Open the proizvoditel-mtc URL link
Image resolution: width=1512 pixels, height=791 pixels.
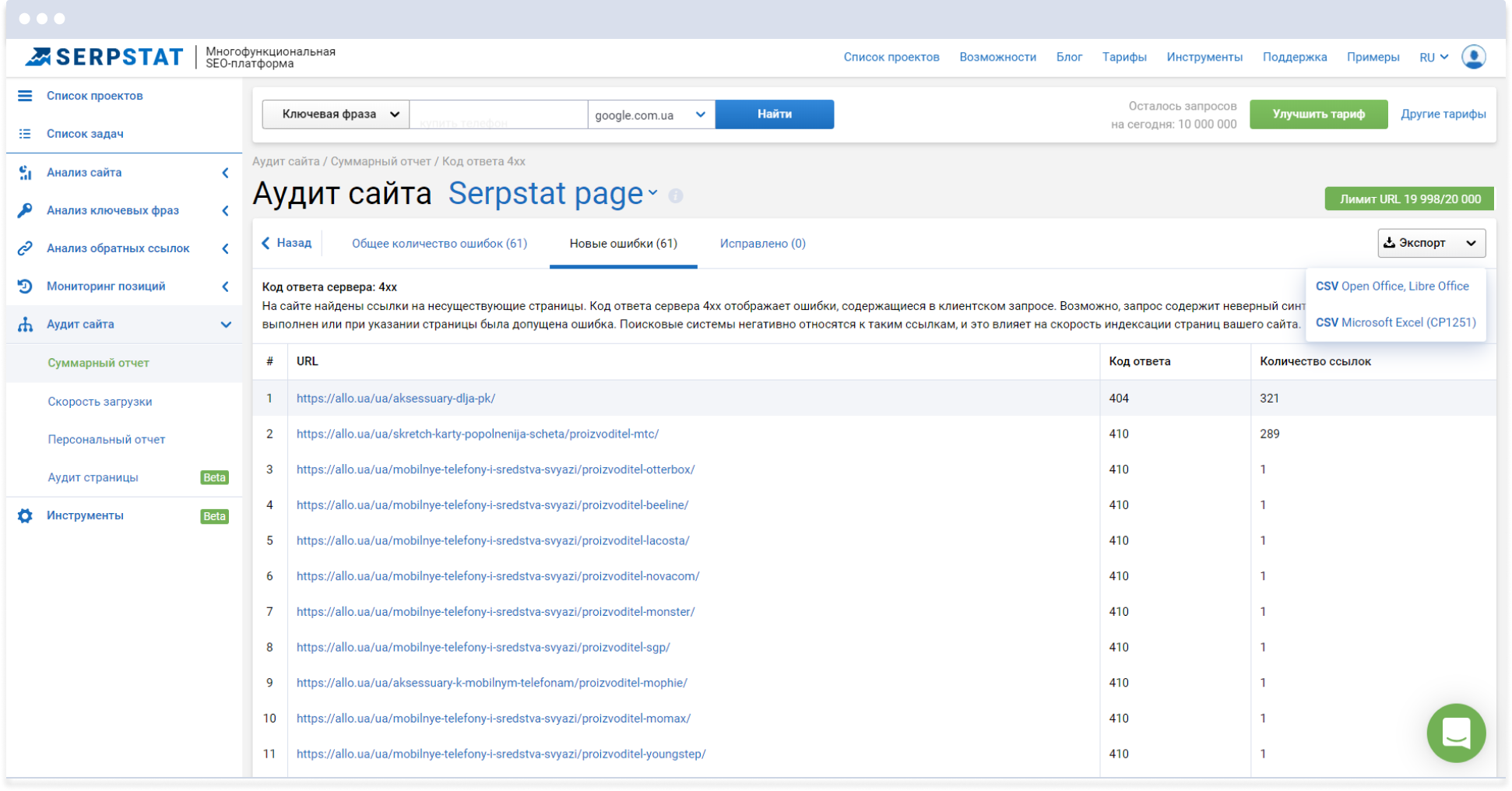click(477, 434)
